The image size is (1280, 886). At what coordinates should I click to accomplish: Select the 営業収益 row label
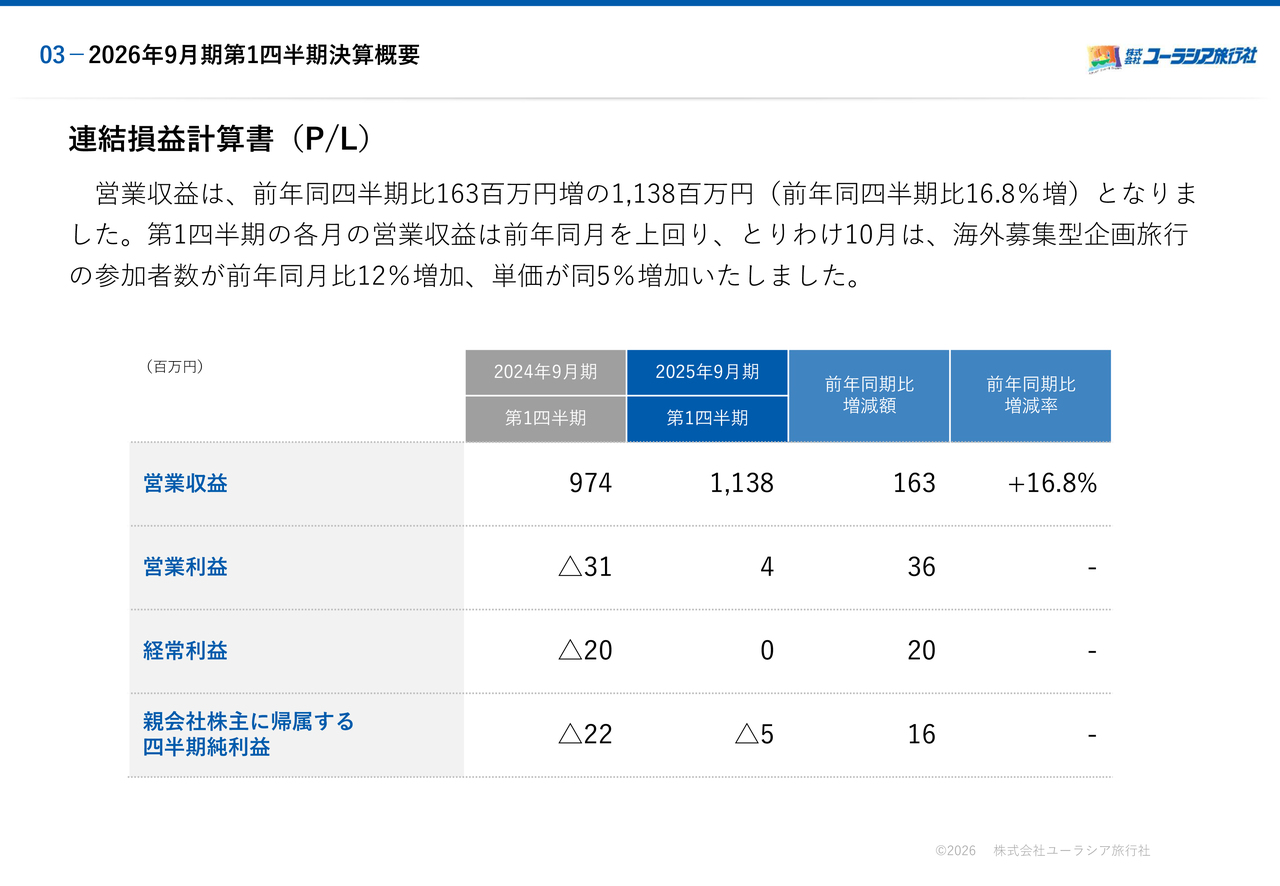coord(186,484)
